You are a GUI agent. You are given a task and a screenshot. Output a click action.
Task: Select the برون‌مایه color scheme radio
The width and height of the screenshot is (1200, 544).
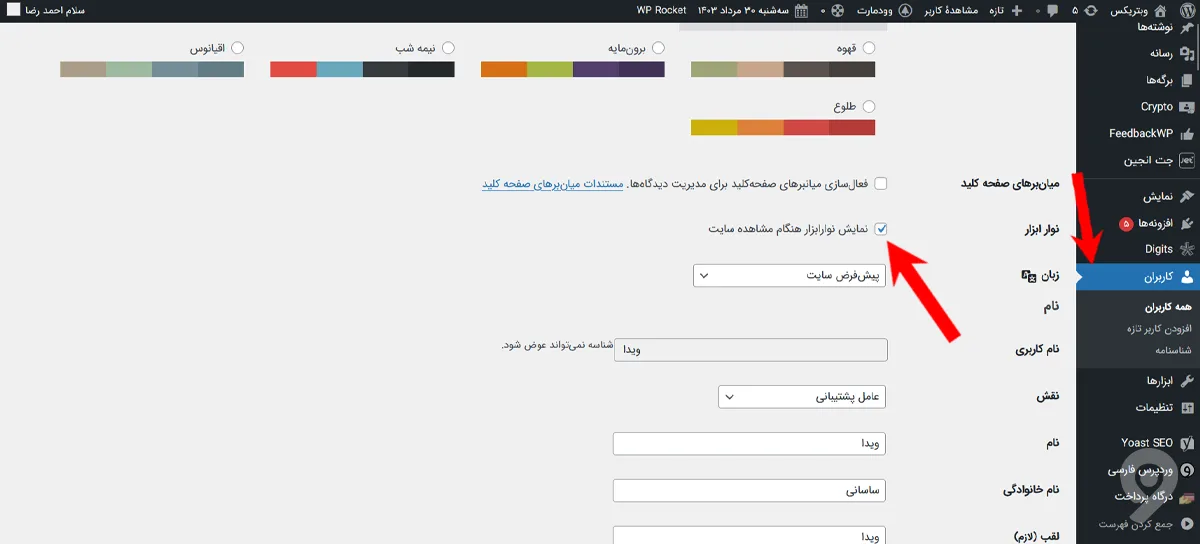click(x=658, y=48)
